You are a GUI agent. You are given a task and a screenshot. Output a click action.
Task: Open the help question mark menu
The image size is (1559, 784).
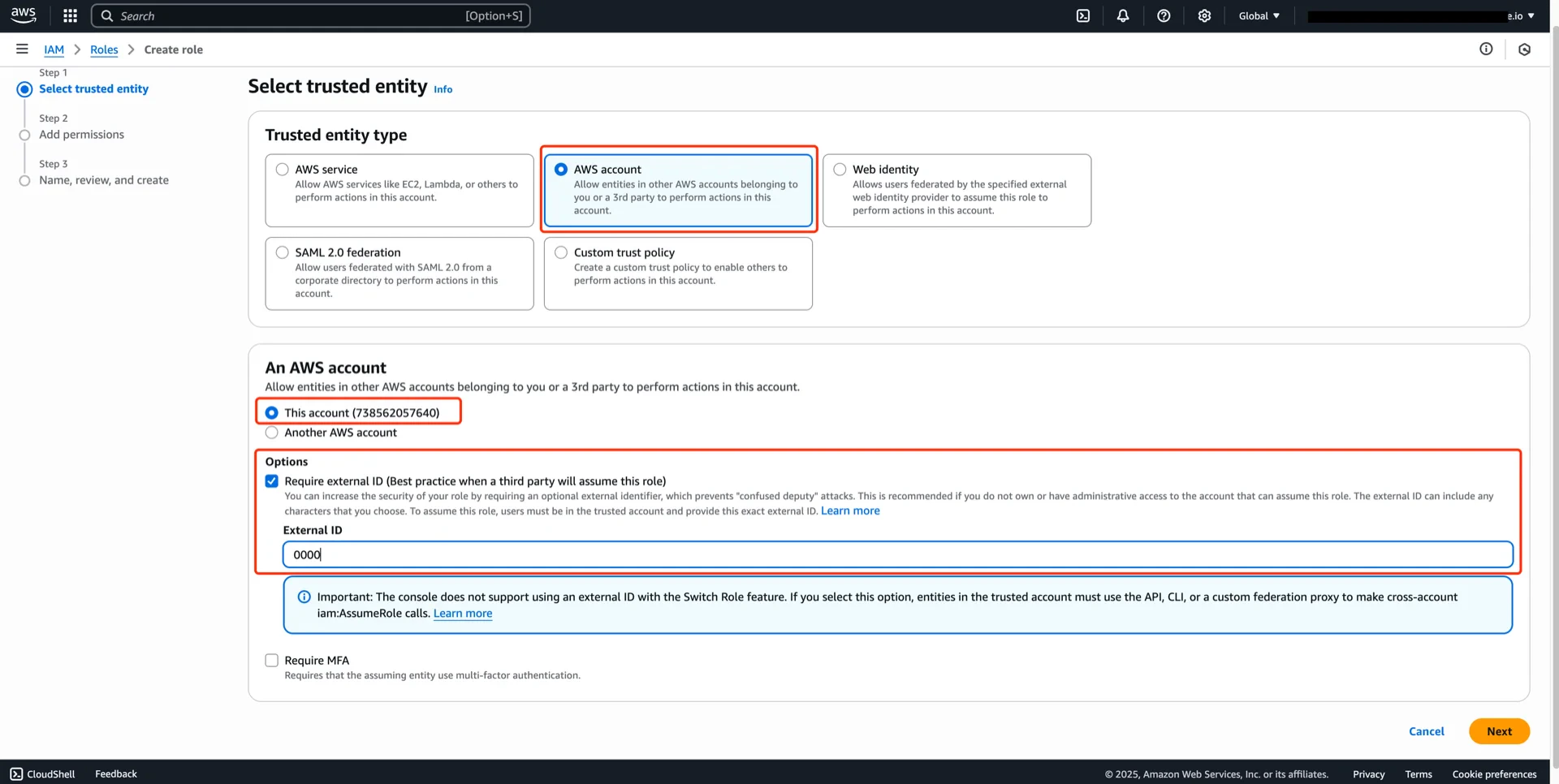[1164, 15]
